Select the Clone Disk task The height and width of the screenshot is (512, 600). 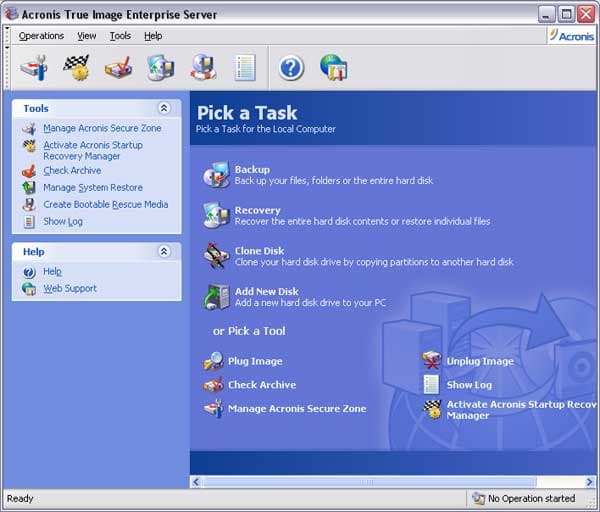259,251
